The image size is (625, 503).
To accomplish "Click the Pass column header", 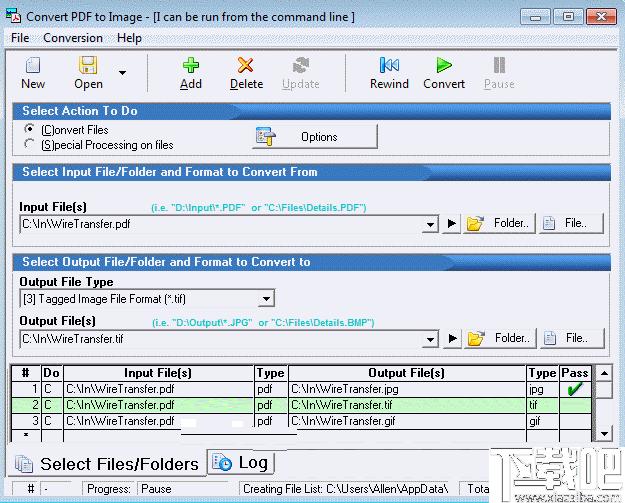I will (575, 373).
